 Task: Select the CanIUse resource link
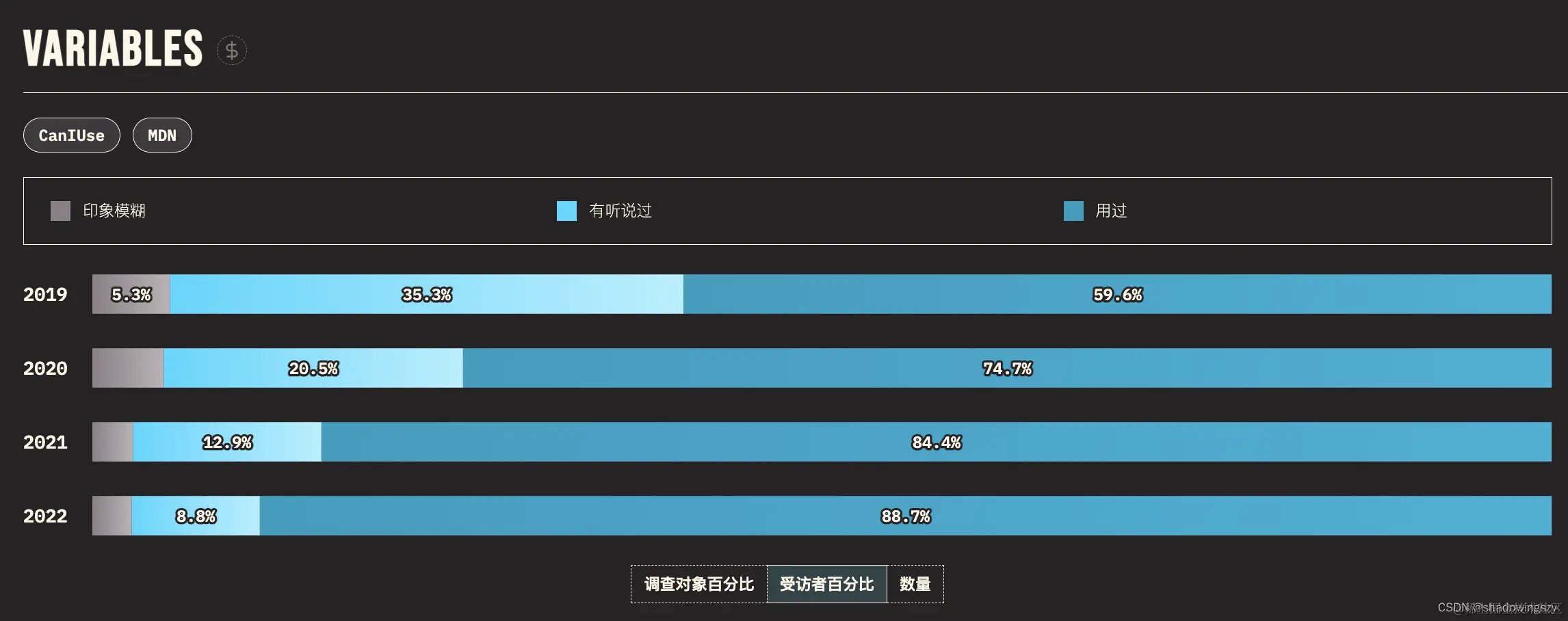pyautogui.click(x=71, y=135)
